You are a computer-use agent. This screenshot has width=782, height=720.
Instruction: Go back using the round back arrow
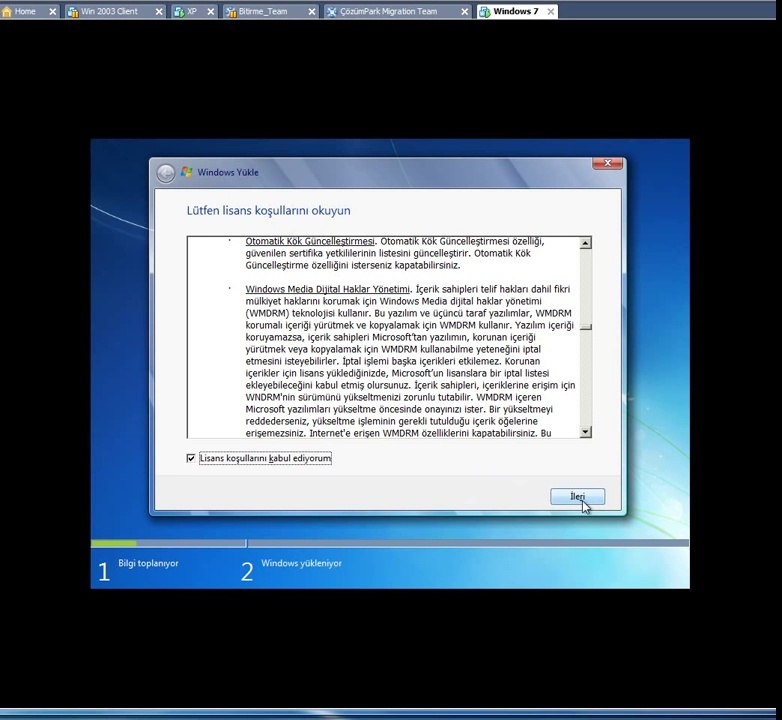(166, 173)
